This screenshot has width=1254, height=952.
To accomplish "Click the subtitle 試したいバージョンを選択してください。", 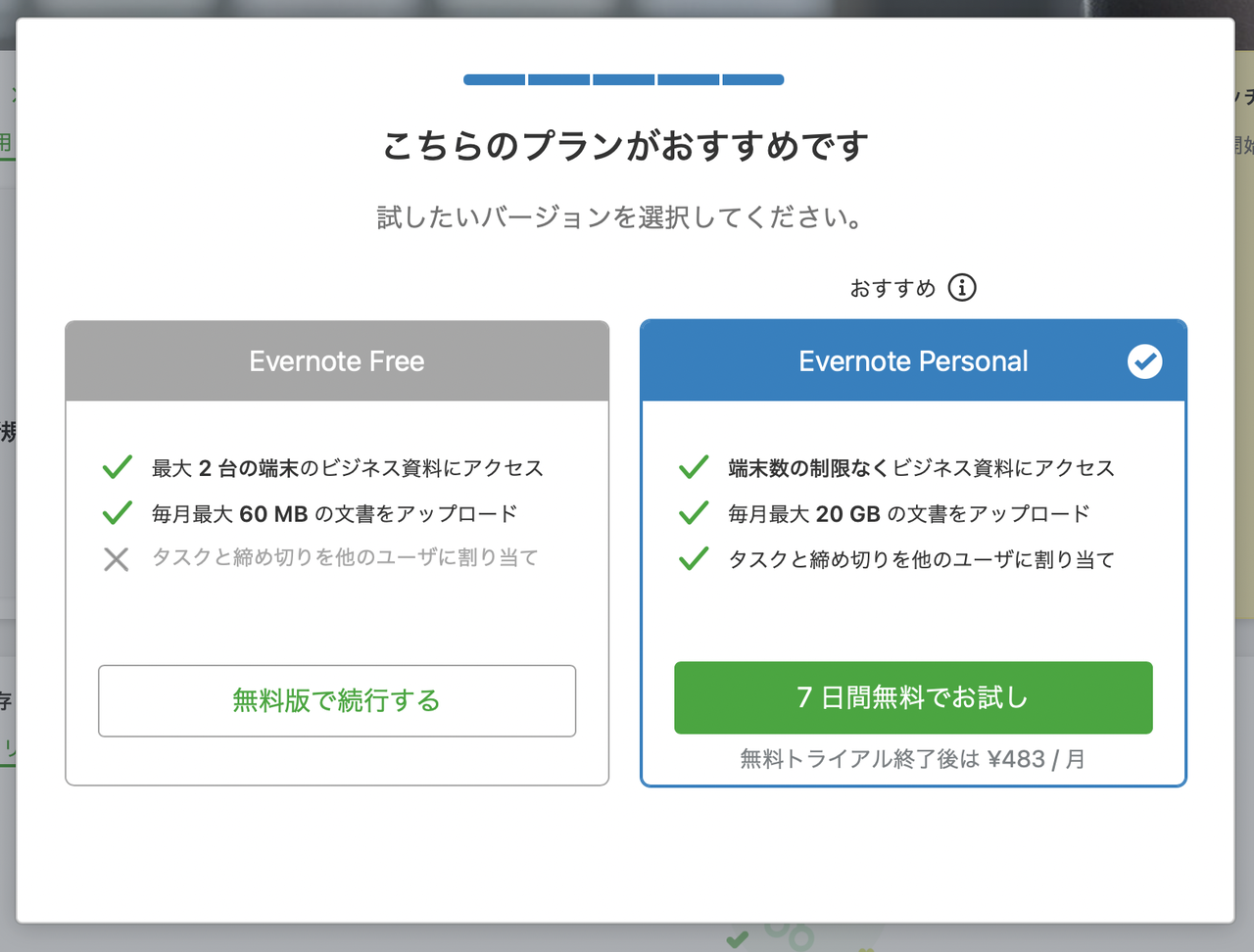I will point(621,217).
